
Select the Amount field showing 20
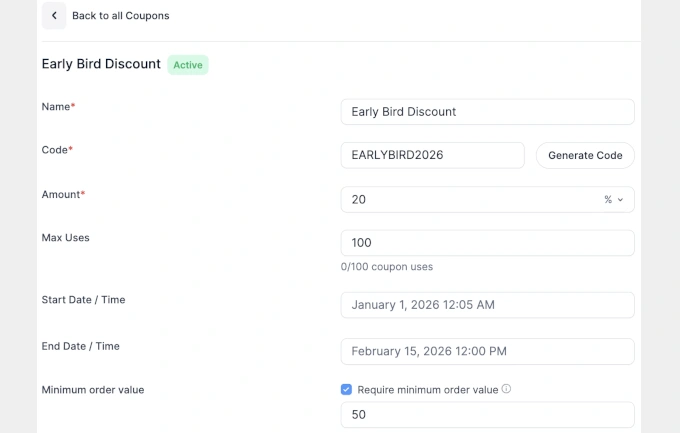[x=467, y=200]
